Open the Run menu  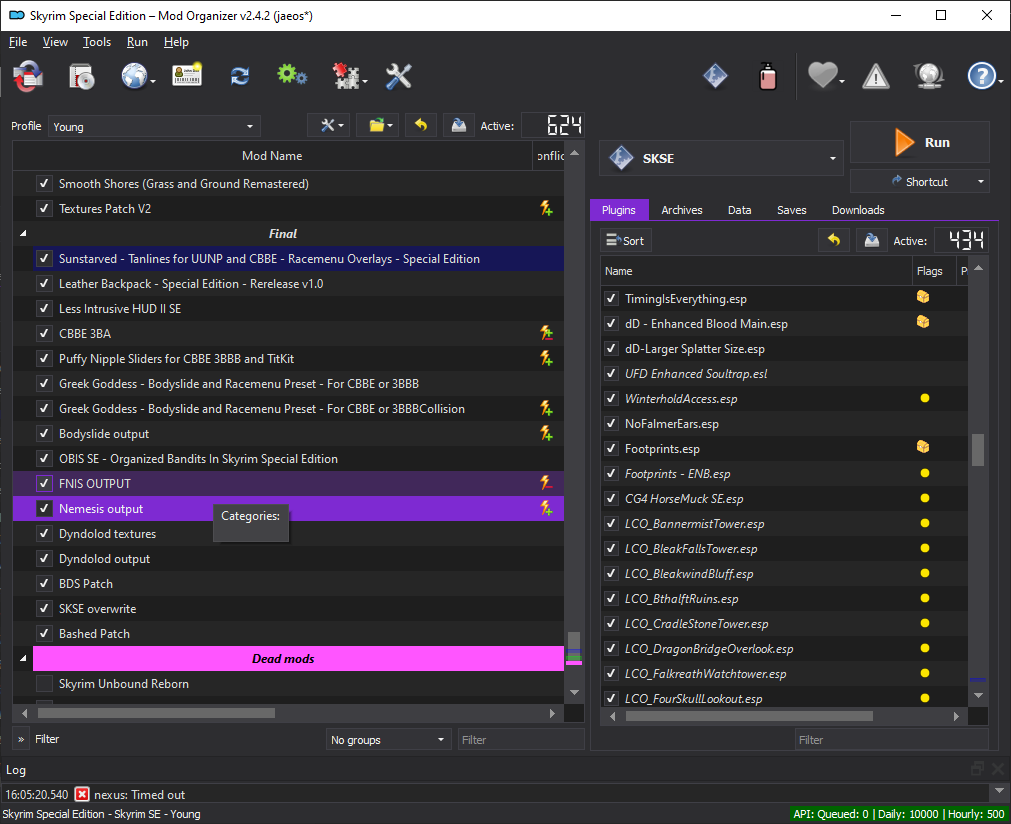(137, 42)
